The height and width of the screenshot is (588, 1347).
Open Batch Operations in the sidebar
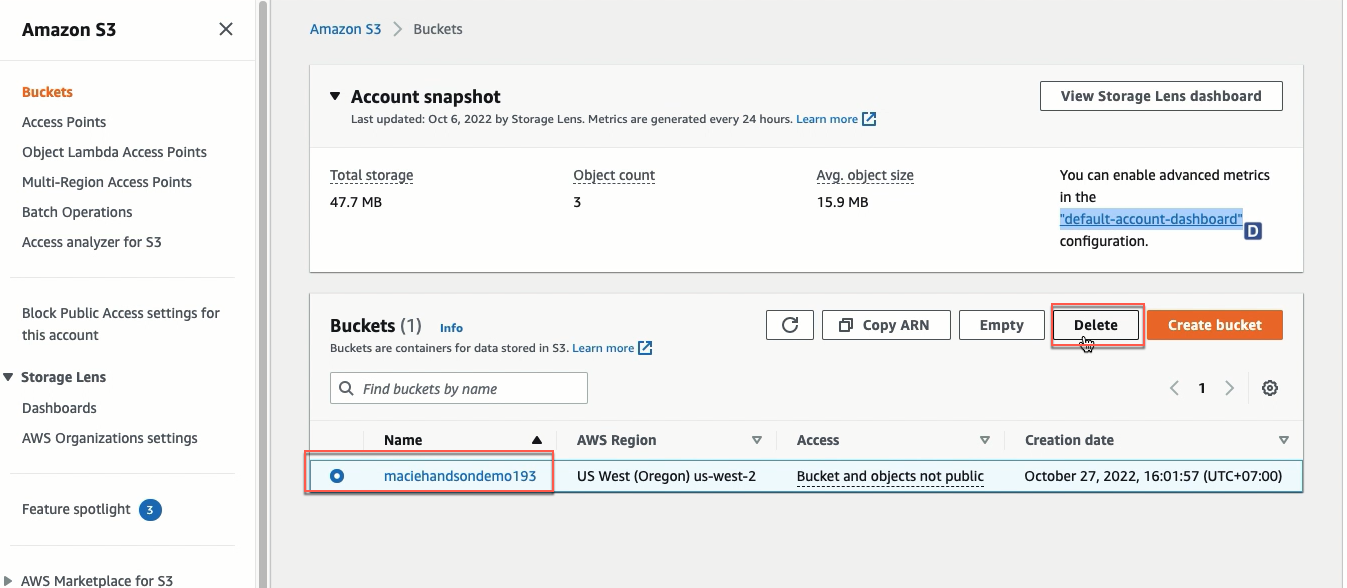pyautogui.click(x=77, y=212)
